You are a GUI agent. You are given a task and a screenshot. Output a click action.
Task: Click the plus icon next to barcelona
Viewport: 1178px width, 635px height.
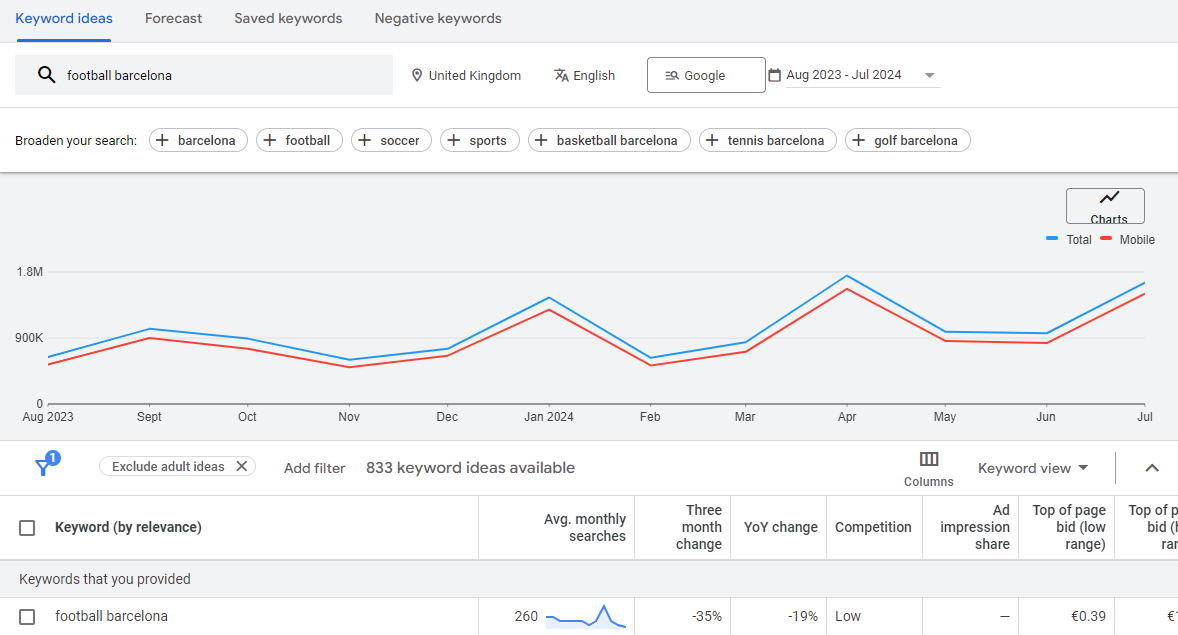point(162,140)
